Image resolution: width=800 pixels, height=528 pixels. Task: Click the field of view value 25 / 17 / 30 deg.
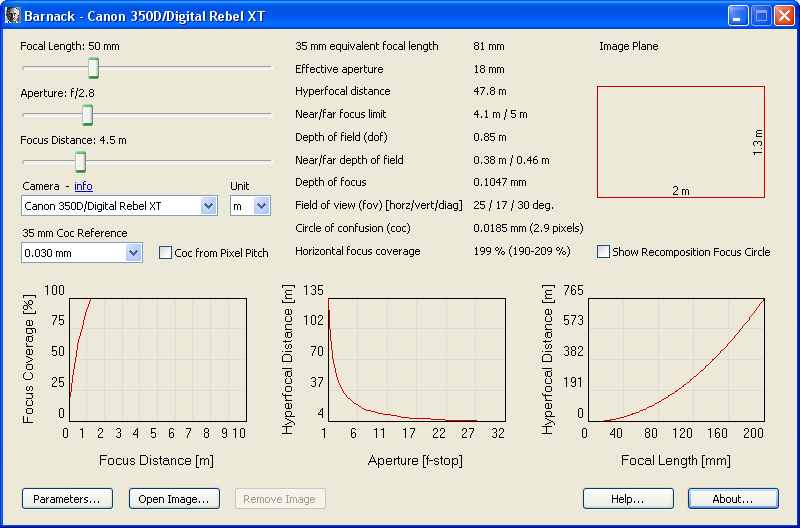point(513,206)
